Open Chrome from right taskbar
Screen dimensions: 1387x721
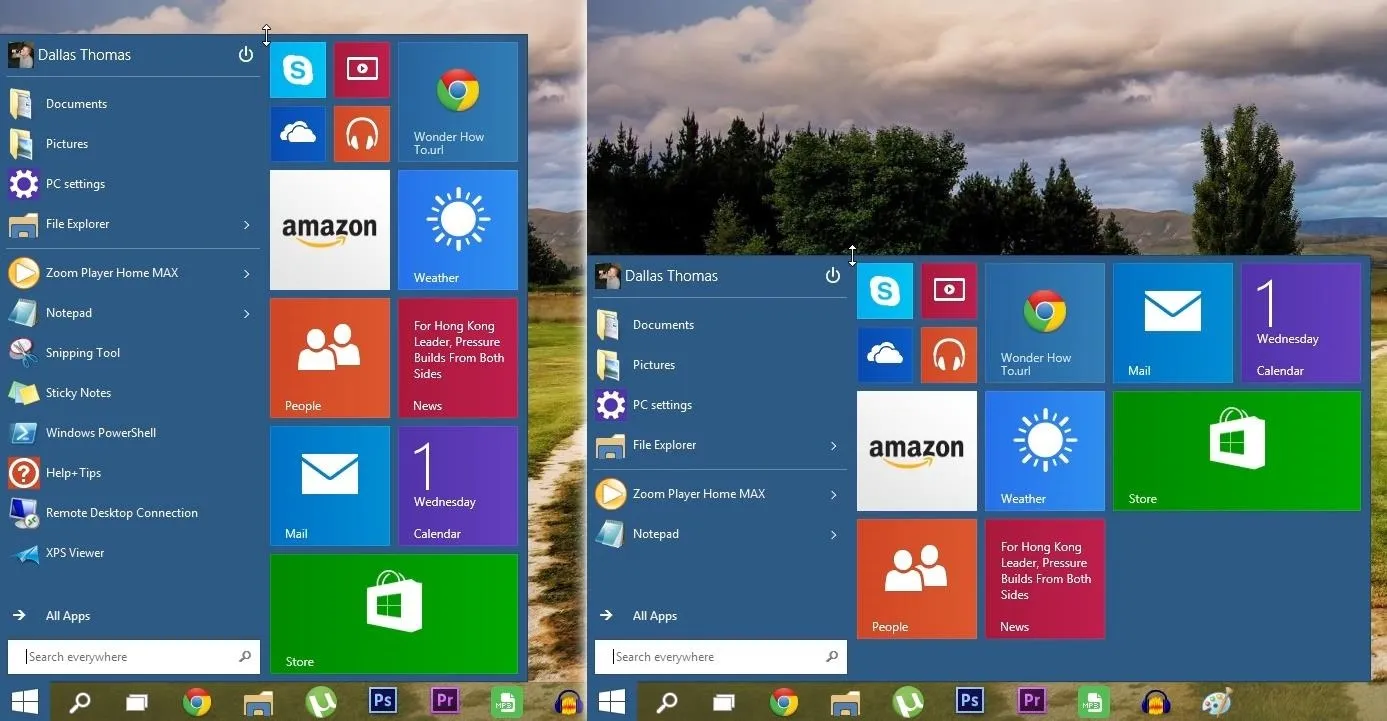(784, 702)
